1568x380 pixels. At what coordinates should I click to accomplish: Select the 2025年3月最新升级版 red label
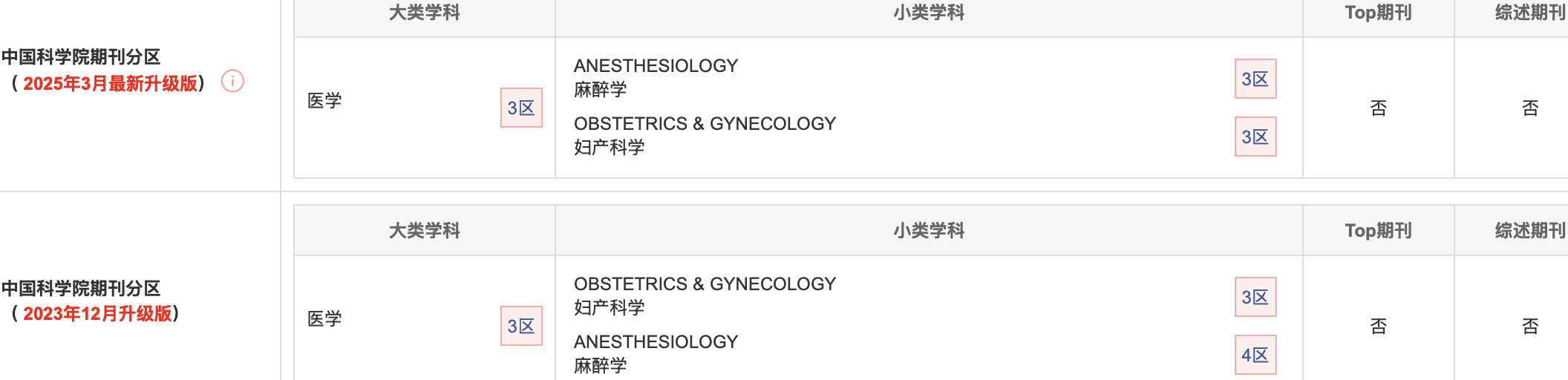click(x=110, y=83)
